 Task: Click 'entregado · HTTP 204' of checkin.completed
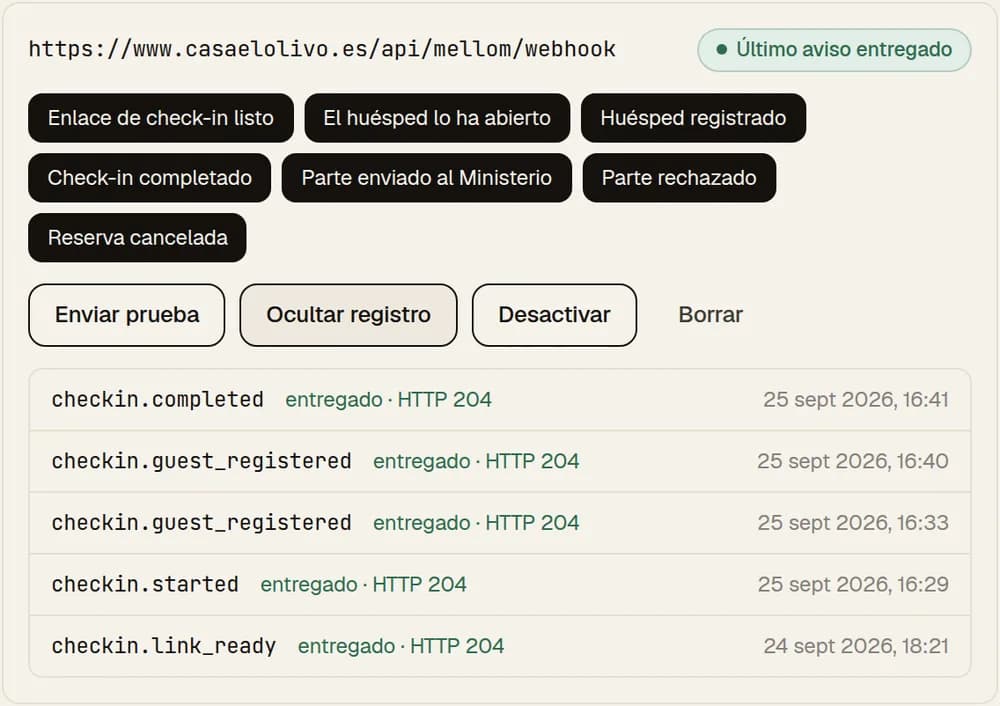coord(388,400)
